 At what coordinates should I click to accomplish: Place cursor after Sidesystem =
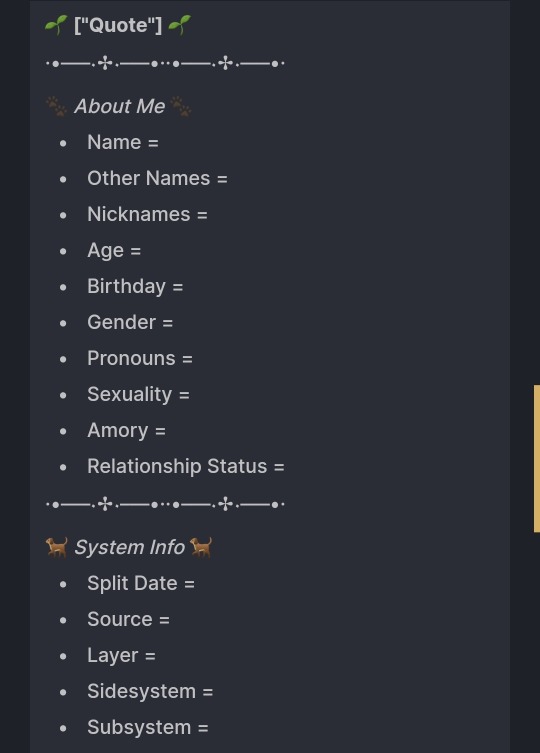[215, 692]
